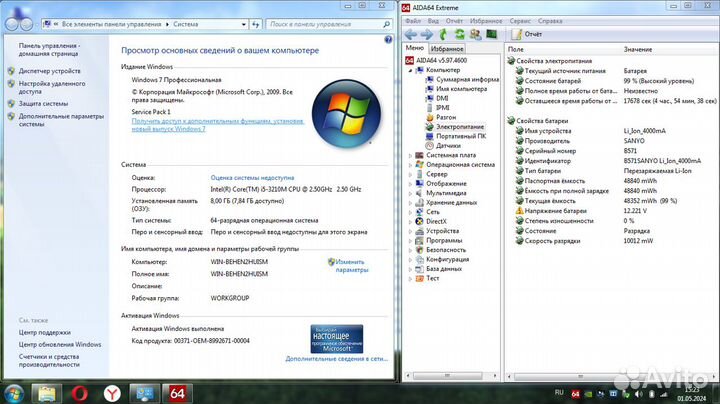
Task: Click the Тест tree icon
Action: pos(419,278)
